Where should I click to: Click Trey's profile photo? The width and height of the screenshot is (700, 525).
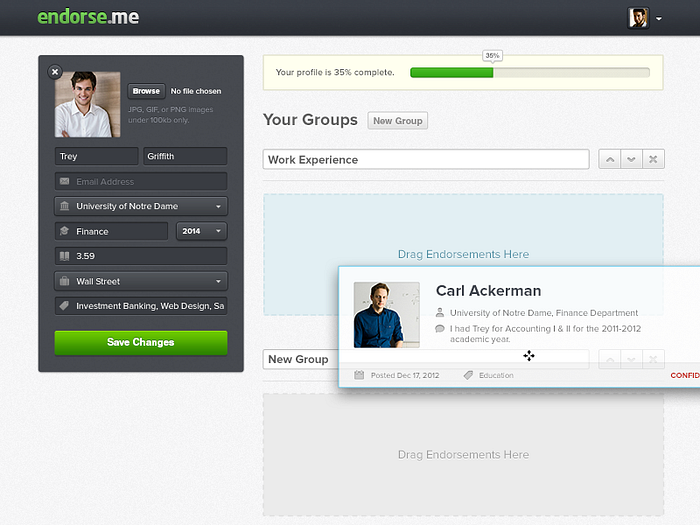[88, 104]
